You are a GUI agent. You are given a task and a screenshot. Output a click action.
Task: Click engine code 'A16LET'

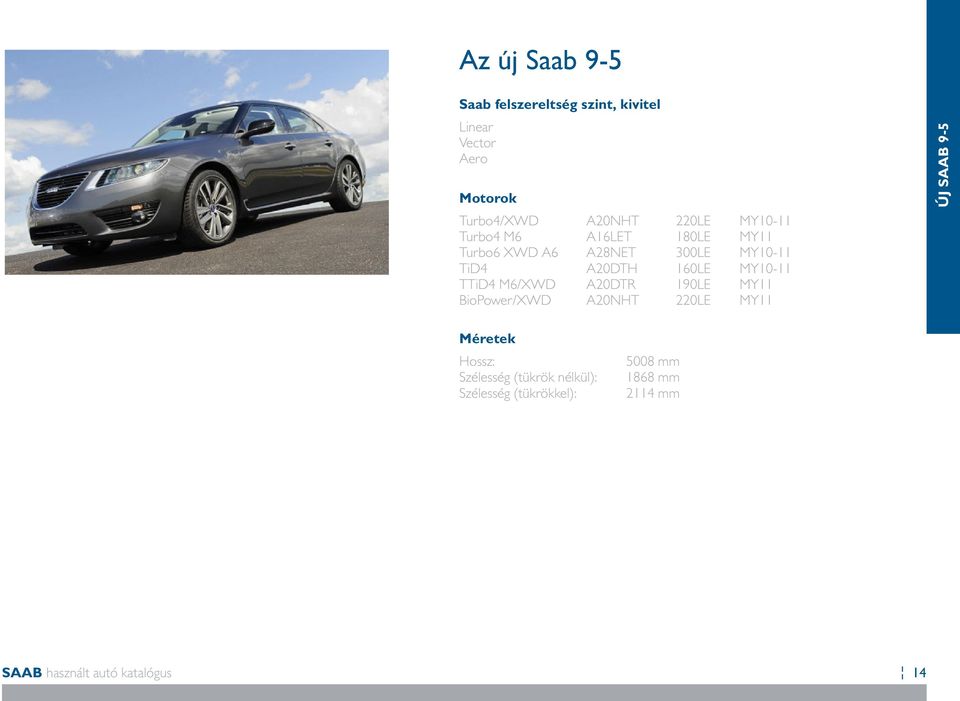(609, 236)
